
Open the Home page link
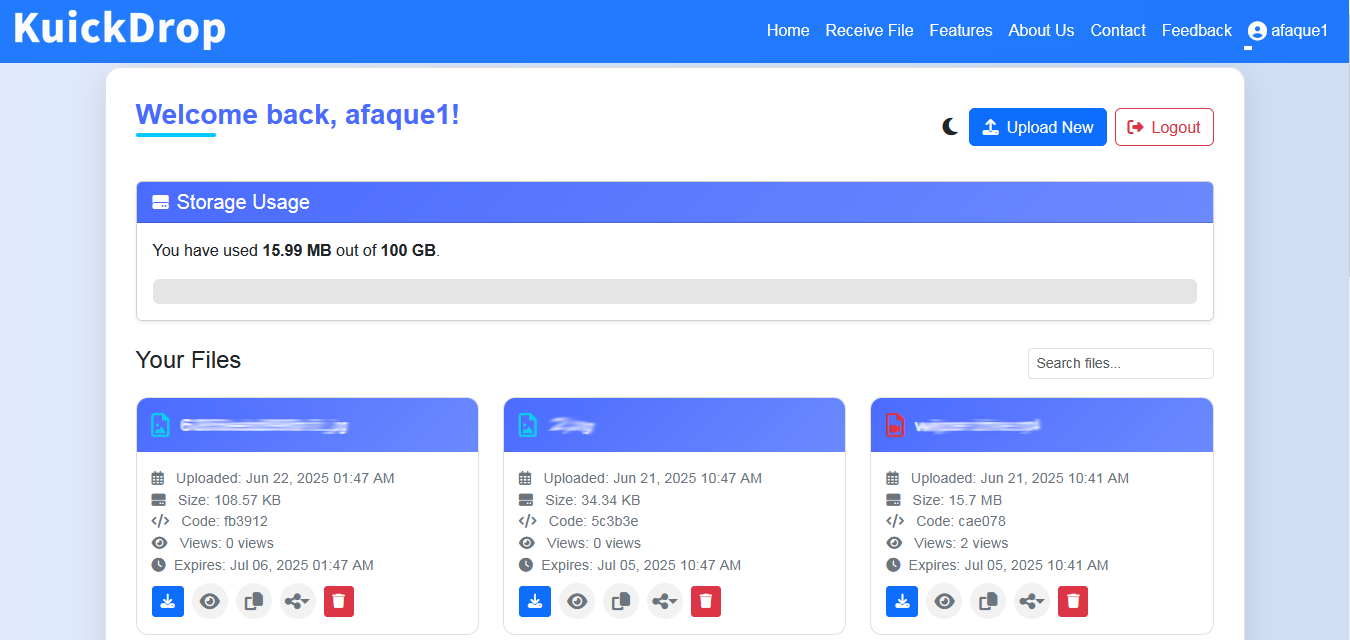coord(788,30)
